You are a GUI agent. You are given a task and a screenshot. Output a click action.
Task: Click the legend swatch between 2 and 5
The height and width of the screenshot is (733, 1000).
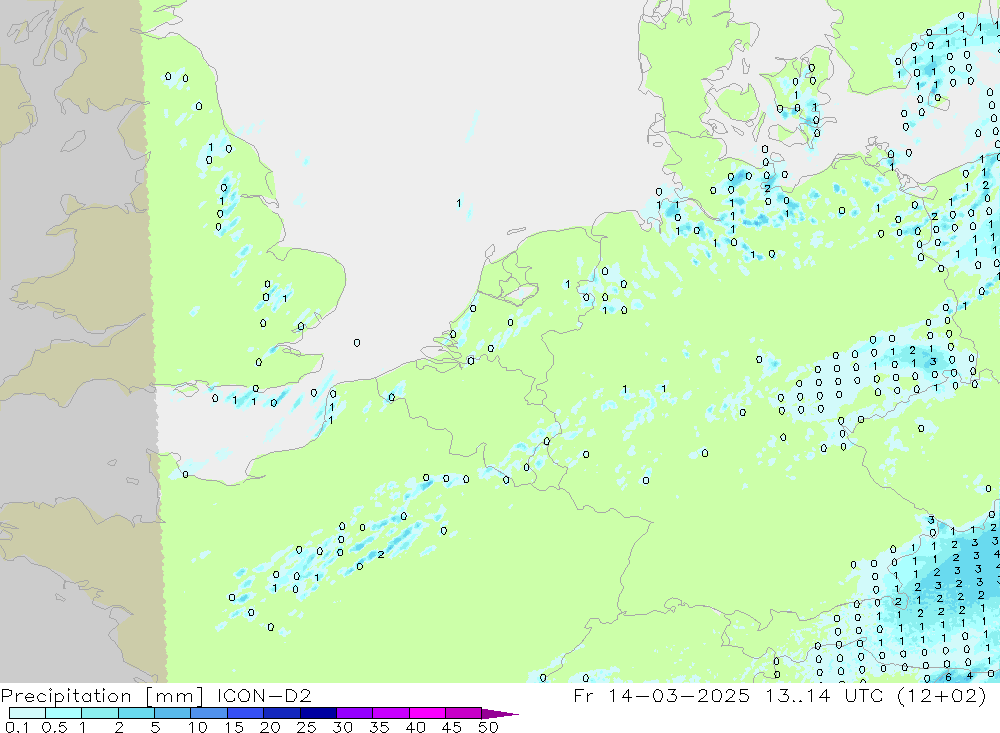[136, 713]
